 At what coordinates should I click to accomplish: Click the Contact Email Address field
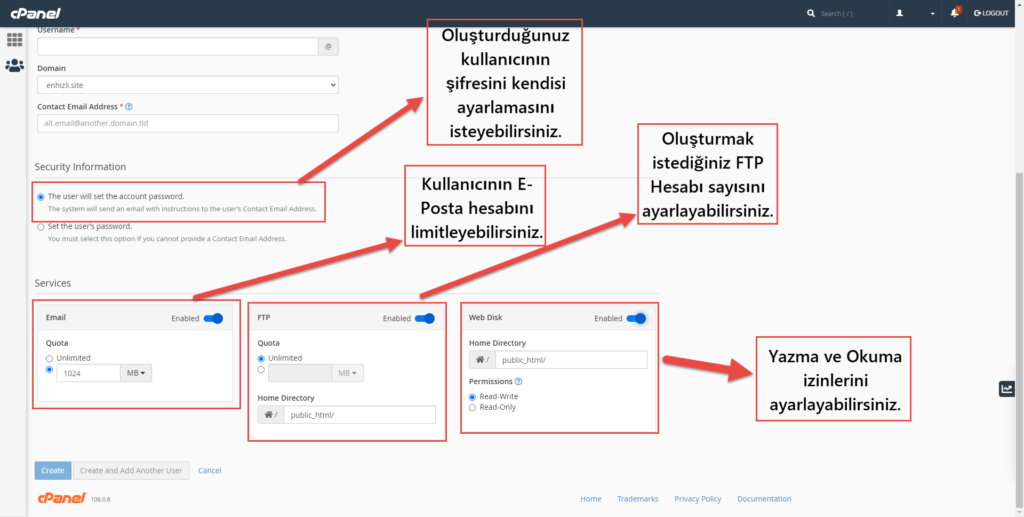[x=187, y=123]
